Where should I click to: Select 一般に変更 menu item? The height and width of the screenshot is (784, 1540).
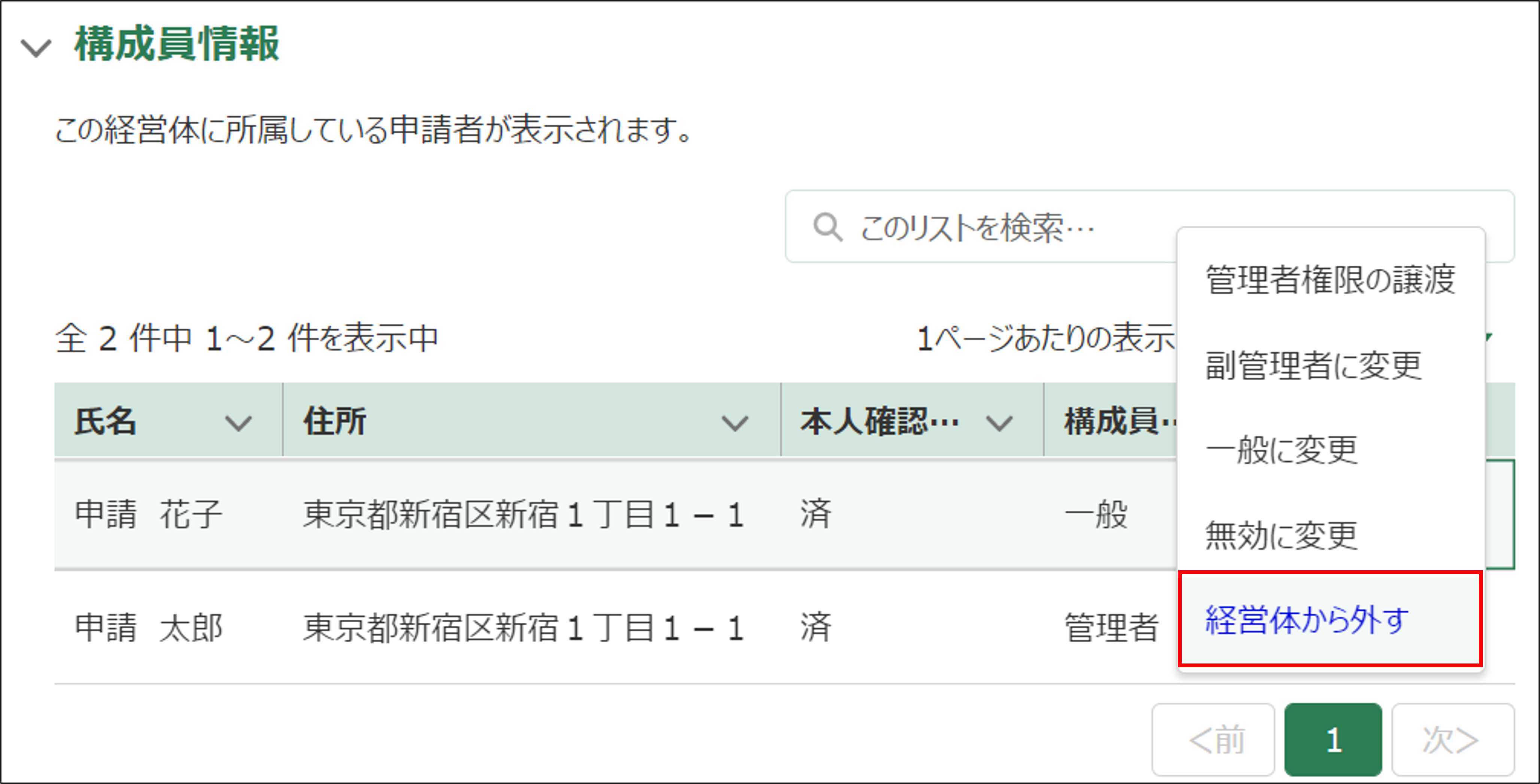click(1282, 450)
